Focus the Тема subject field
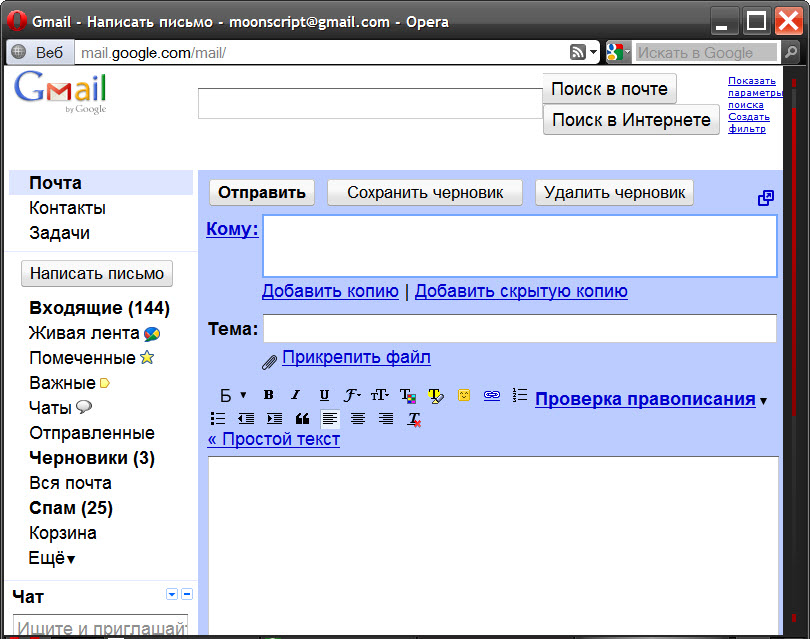Screen dimensions: 810x639 [x=520, y=328]
